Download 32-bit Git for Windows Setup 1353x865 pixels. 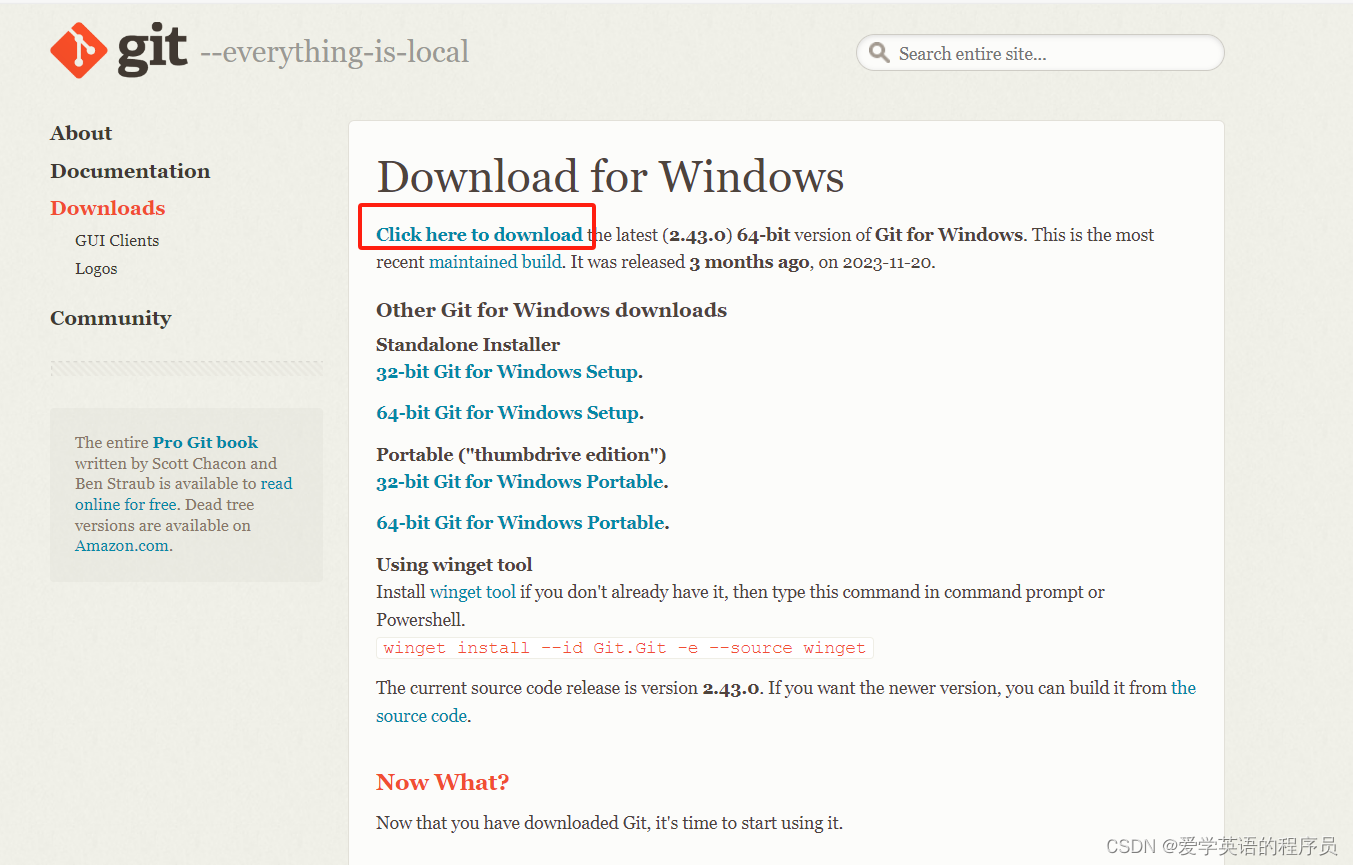pyautogui.click(x=507, y=372)
